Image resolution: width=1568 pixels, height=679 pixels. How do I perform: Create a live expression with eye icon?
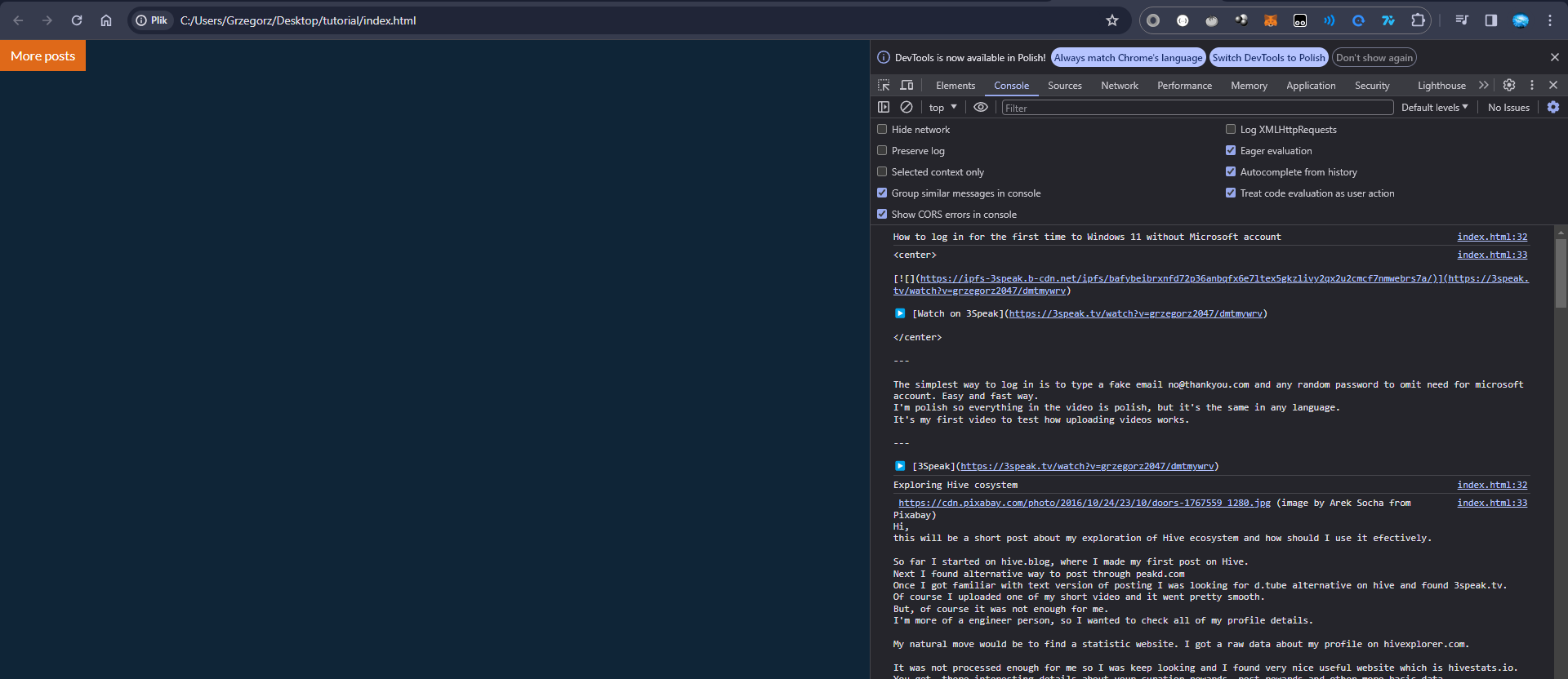(x=981, y=107)
